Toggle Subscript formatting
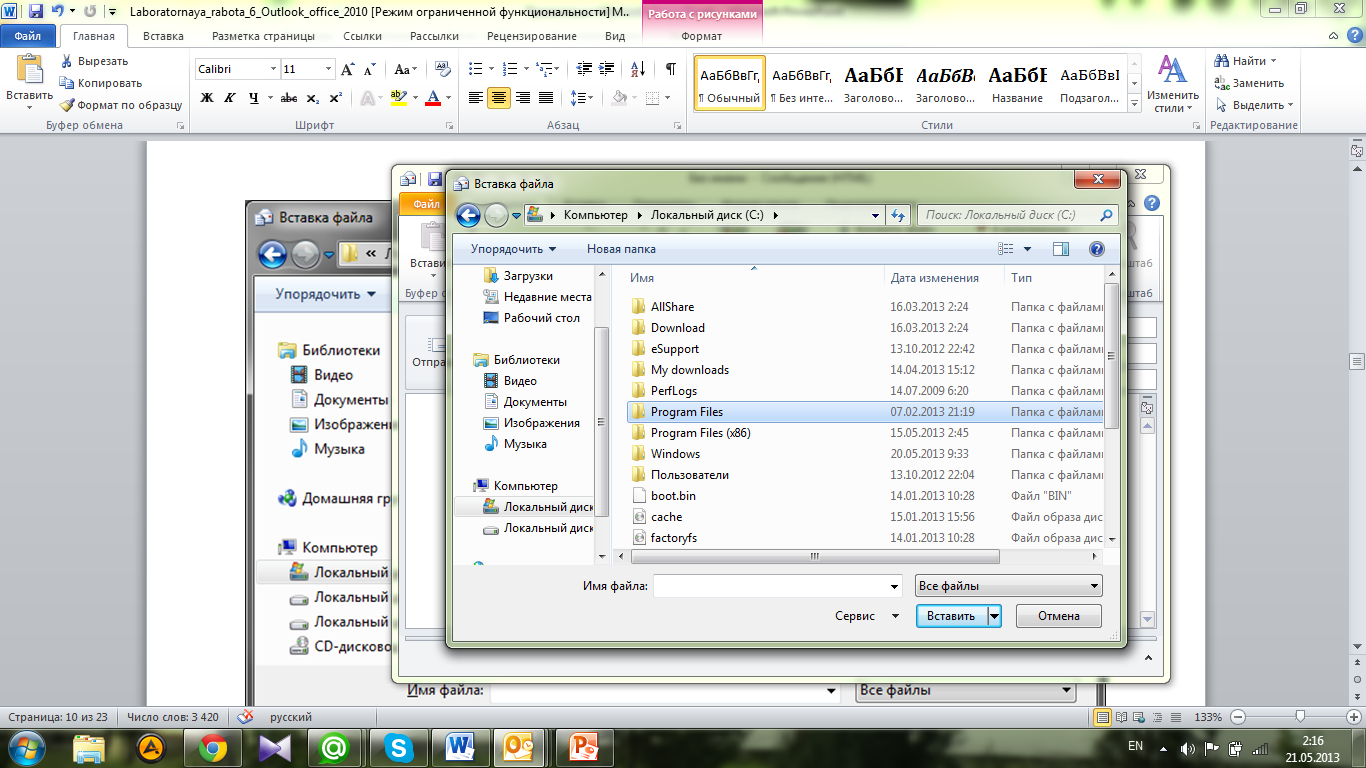Image resolution: width=1366 pixels, height=768 pixels. (x=313, y=98)
